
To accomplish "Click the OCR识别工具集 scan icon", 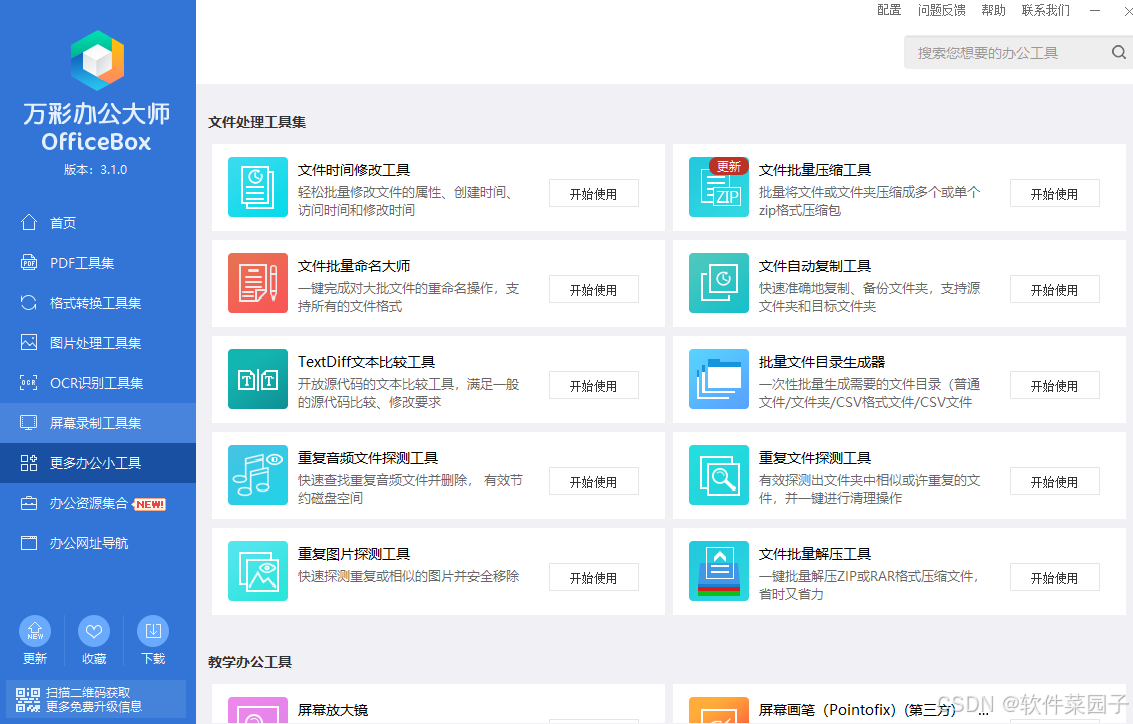I will click(x=29, y=382).
